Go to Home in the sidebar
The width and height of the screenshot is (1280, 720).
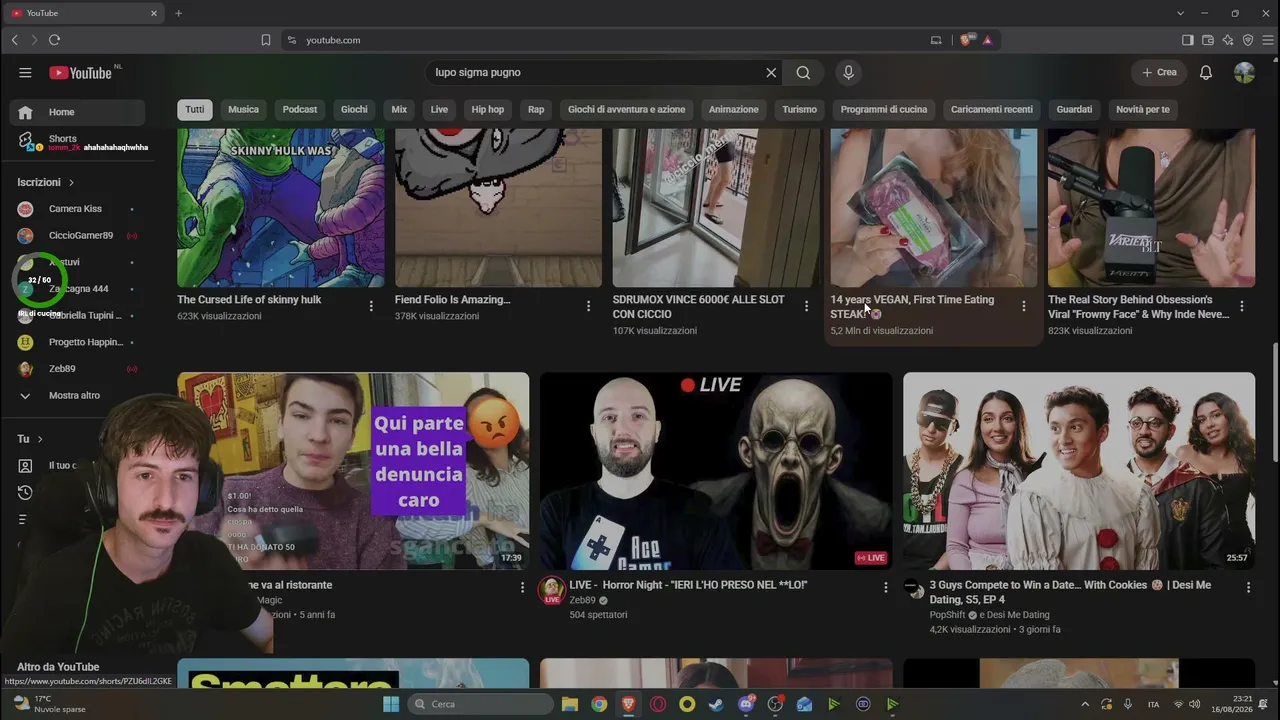click(x=78, y=112)
